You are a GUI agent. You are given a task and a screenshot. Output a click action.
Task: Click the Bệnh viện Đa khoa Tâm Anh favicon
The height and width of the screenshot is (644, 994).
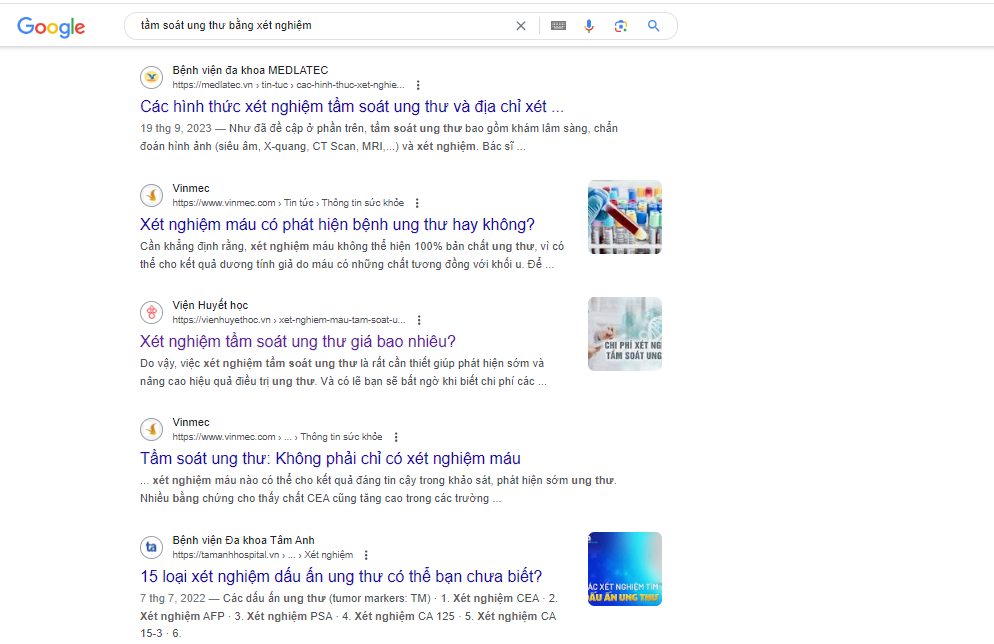[x=151, y=547]
